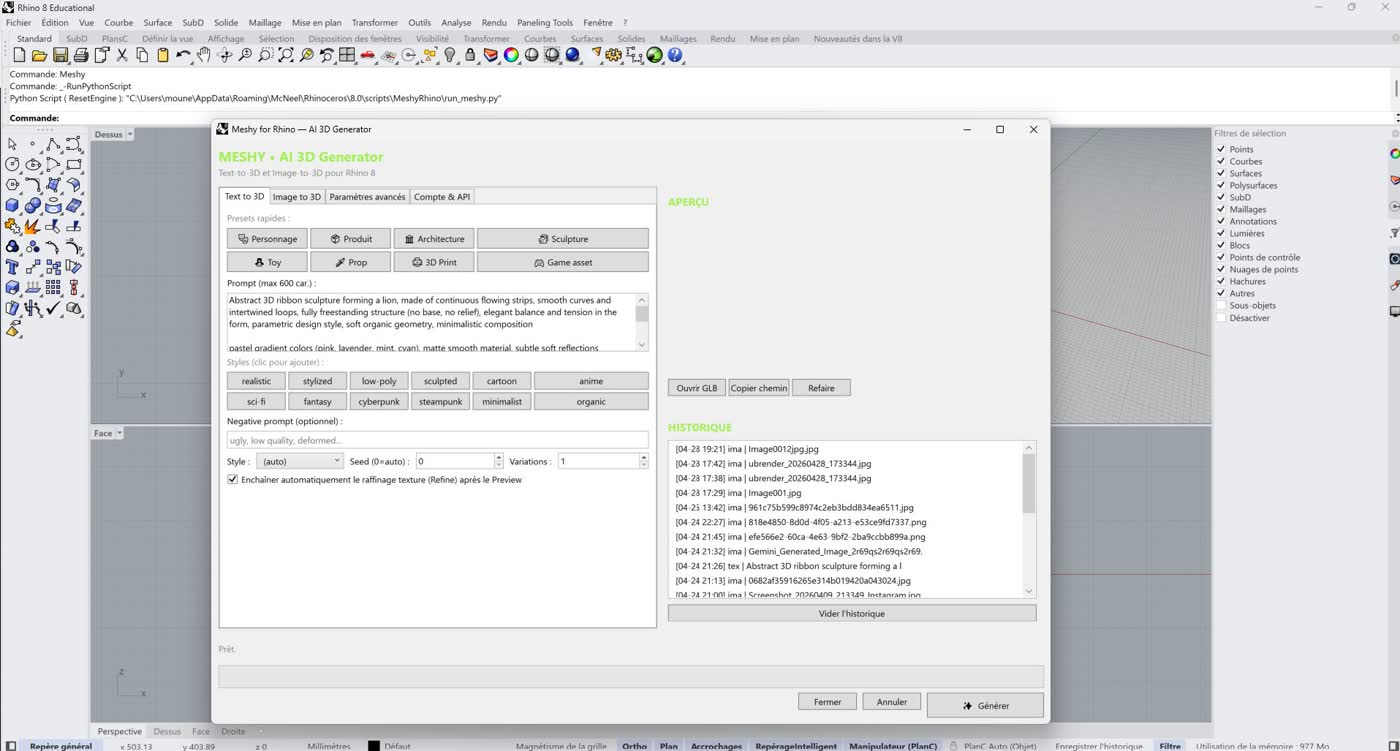Toggle Ortho mode in status bar
The width and height of the screenshot is (1400, 751).
[x=634, y=746]
